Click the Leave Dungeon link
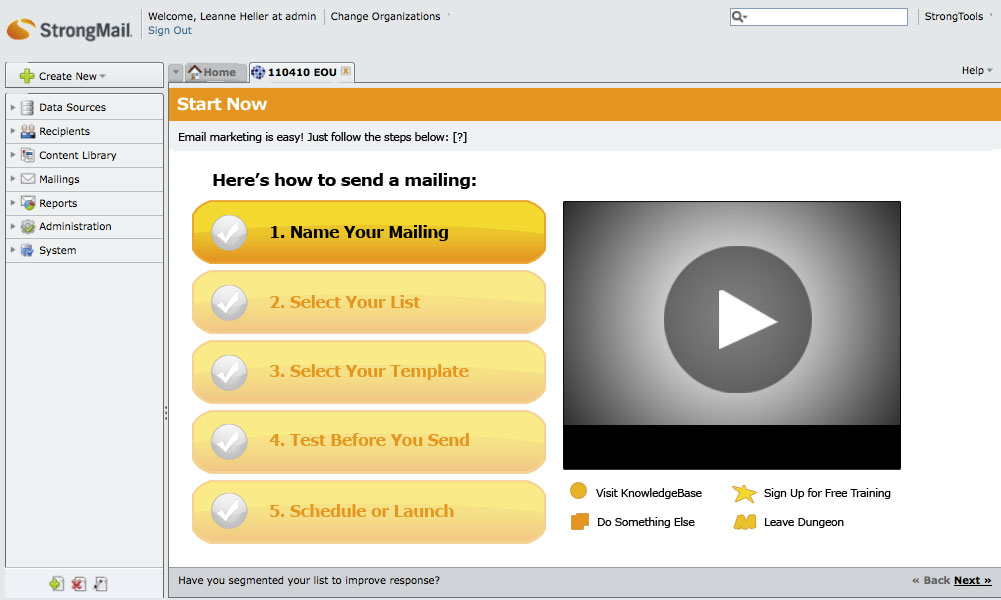1001x600 pixels. (804, 522)
